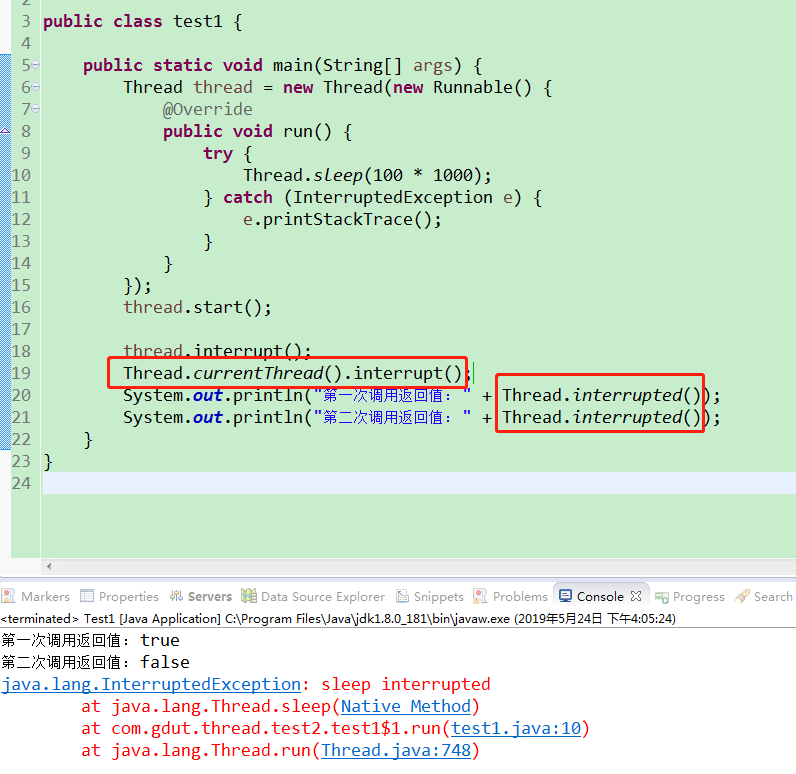This screenshot has height=774, width=796.
Task: Click the Markers tab icon
Action: pyautogui.click(x=8, y=596)
